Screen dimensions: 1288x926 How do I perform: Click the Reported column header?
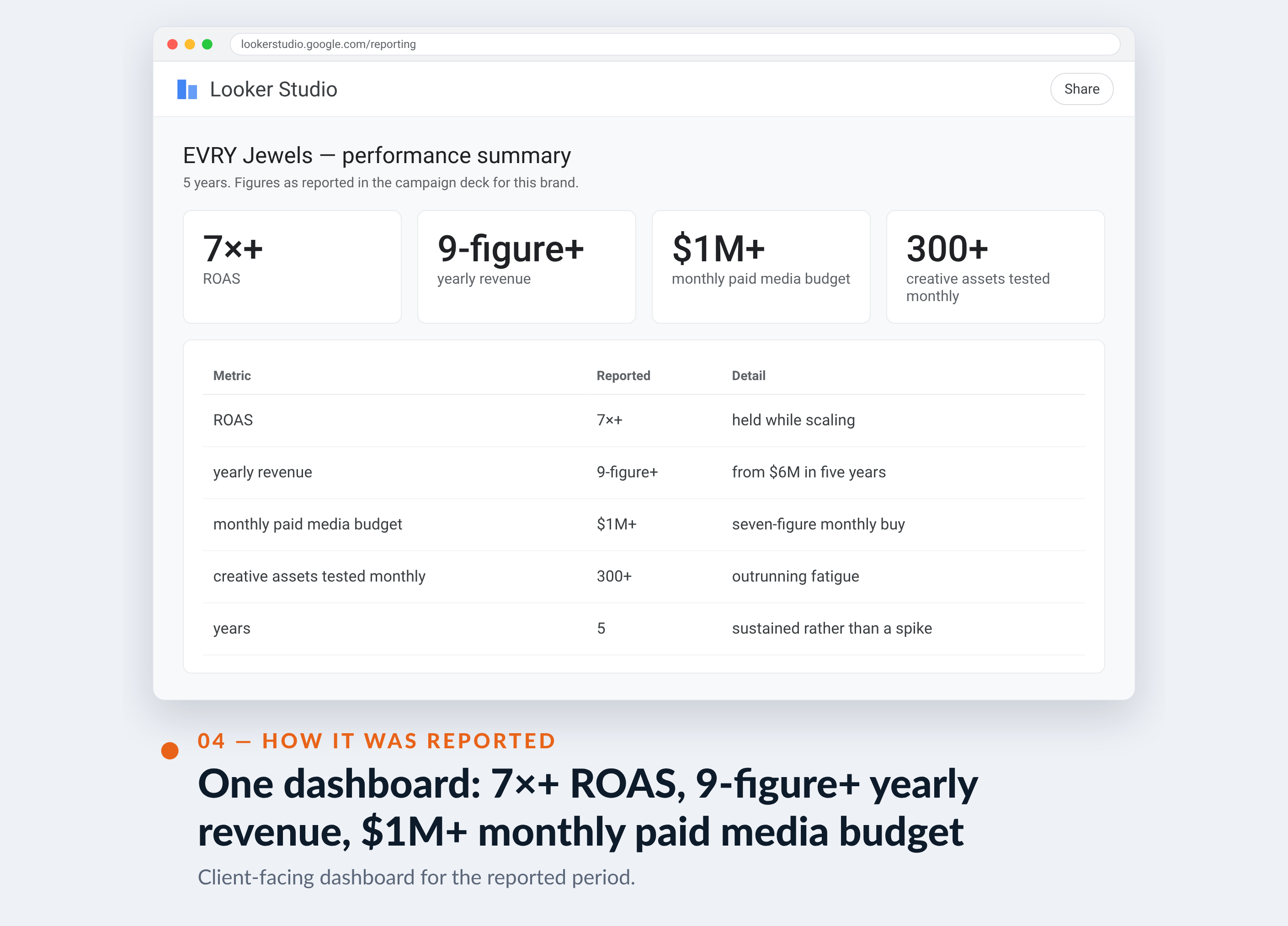pos(623,376)
